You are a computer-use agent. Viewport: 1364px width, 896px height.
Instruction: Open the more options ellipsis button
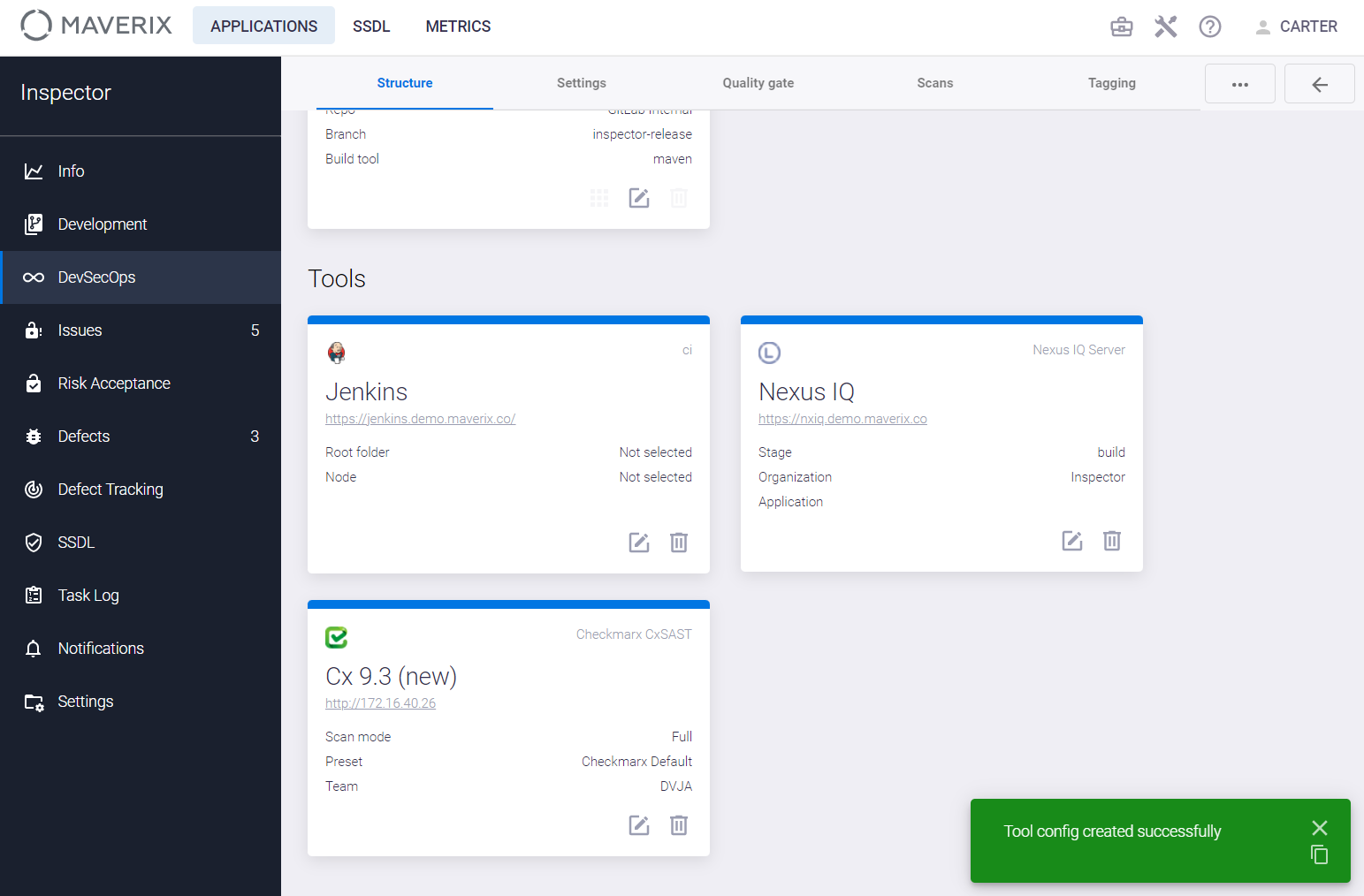[x=1240, y=84]
